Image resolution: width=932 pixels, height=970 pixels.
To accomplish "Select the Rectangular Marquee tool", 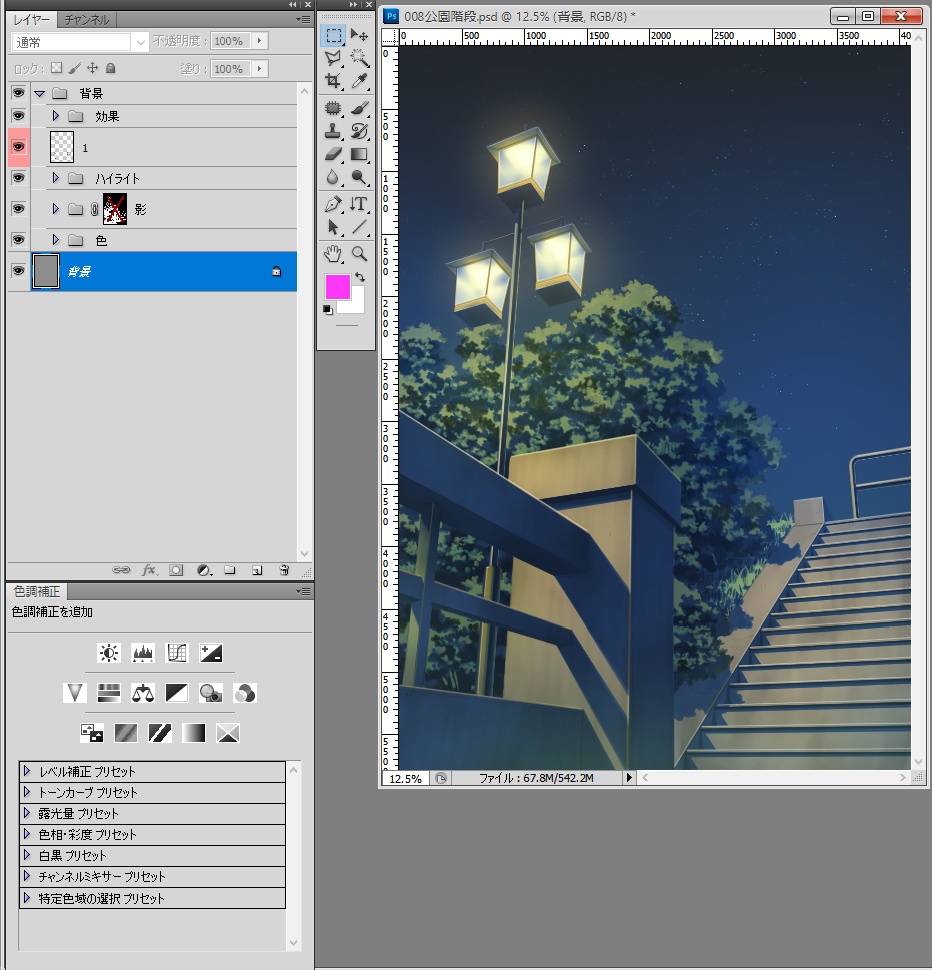I will [x=333, y=35].
